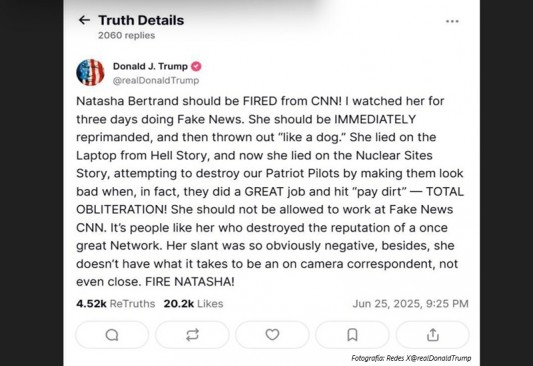Click the reply speech bubble button
This screenshot has width=533, height=366.
pyautogui.click(x=112, y=335)
